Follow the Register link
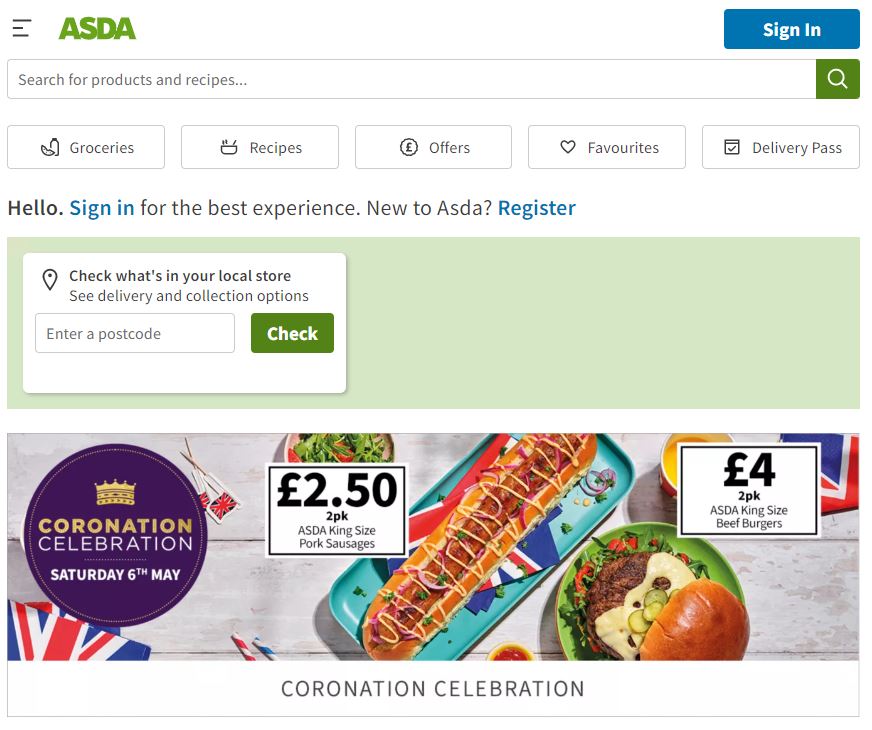This screenshot has height=730, width=872. click(x=537, y=208)
